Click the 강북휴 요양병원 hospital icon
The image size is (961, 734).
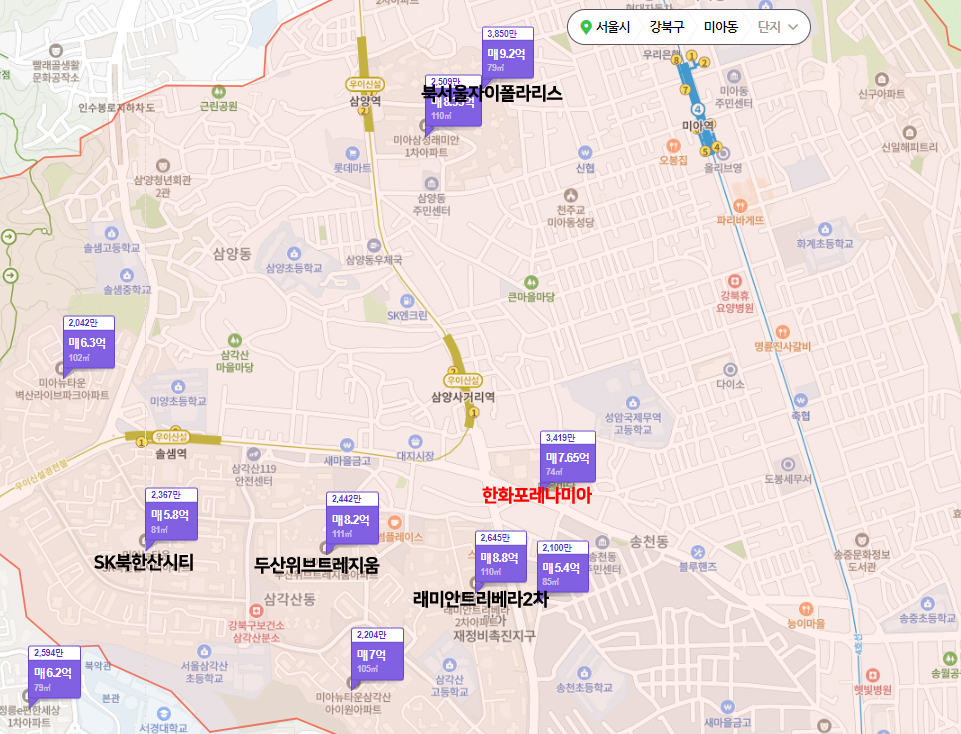point(735,281)
